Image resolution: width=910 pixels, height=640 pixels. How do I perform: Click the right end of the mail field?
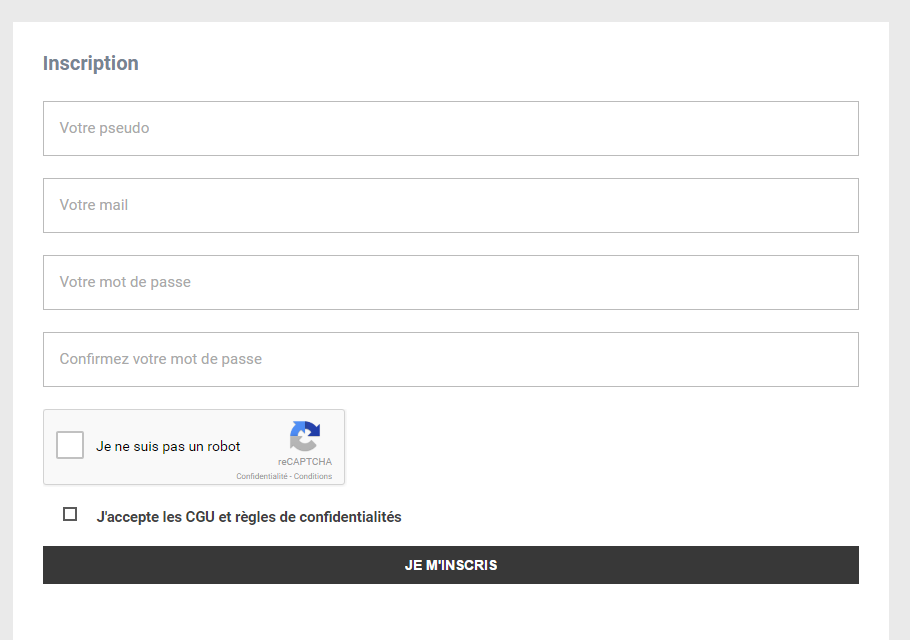(x=830, y=205)
